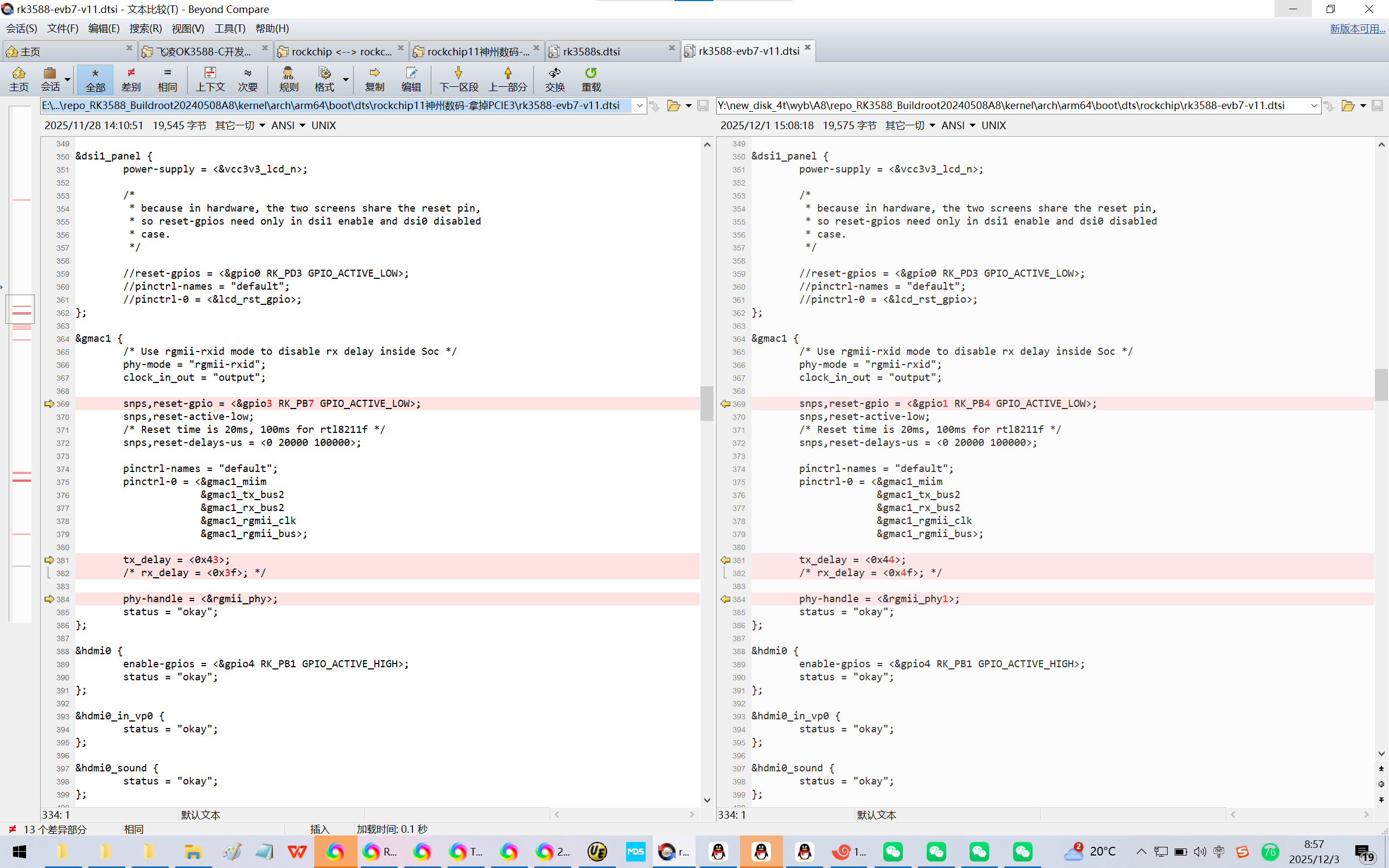Click 新版本可用 update link

click(1357, 28)
